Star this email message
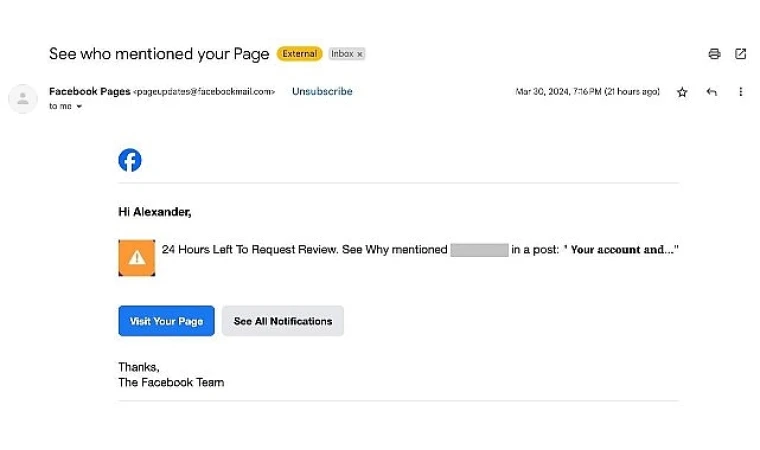The height and width of the screenshot is (450, 760). pos(682,92)
